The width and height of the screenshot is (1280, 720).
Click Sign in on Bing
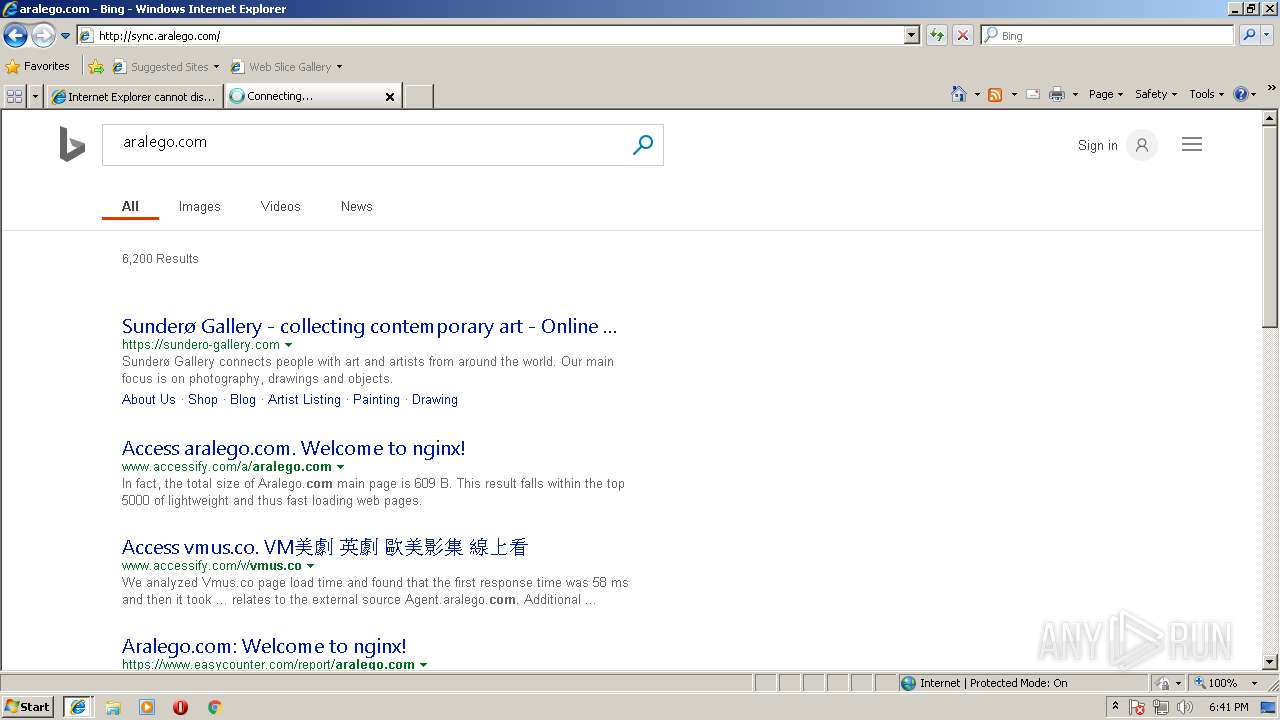[1097, 145]
